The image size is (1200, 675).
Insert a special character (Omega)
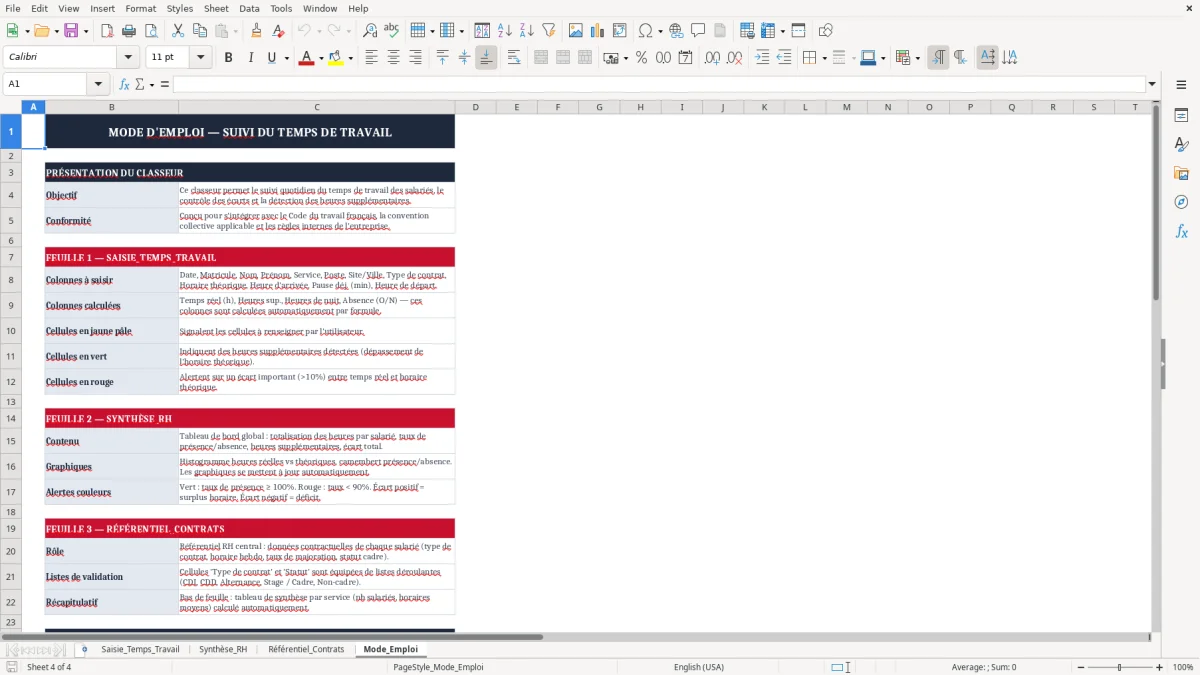(x=645, y=31)
